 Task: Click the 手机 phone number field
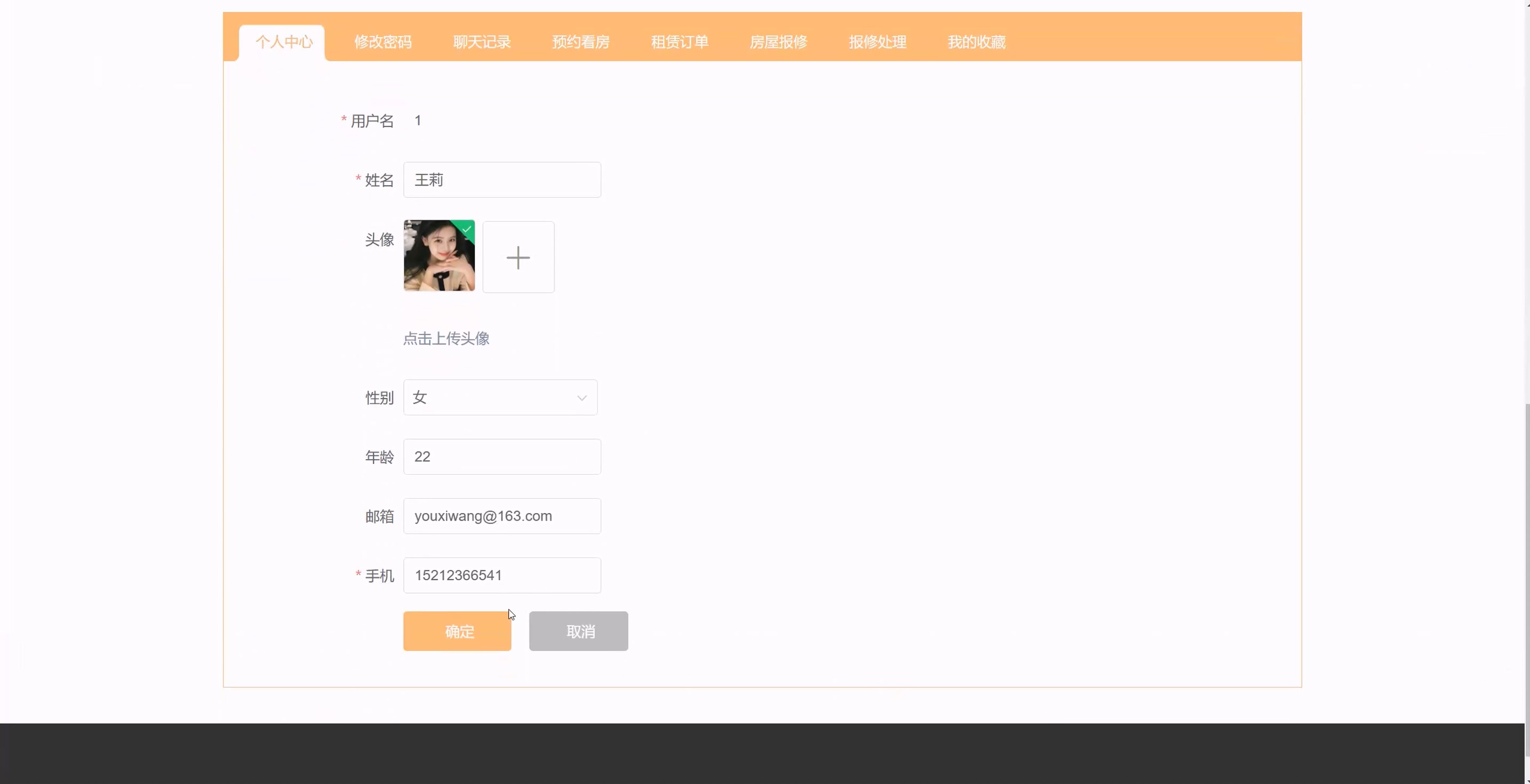point(502,575)
